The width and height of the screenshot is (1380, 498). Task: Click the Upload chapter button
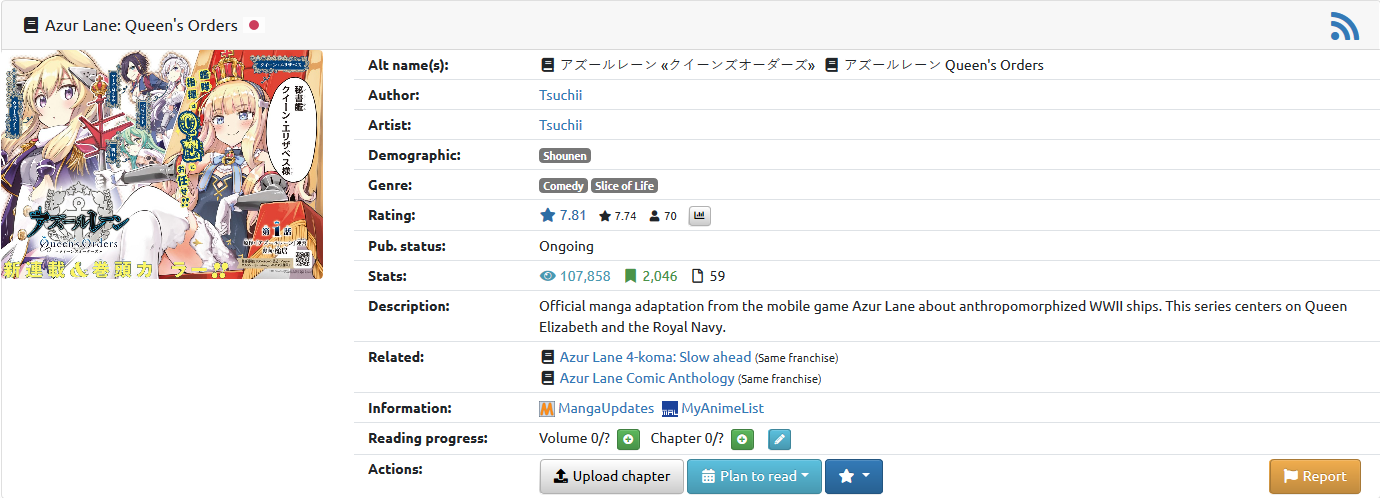(611, 477)
